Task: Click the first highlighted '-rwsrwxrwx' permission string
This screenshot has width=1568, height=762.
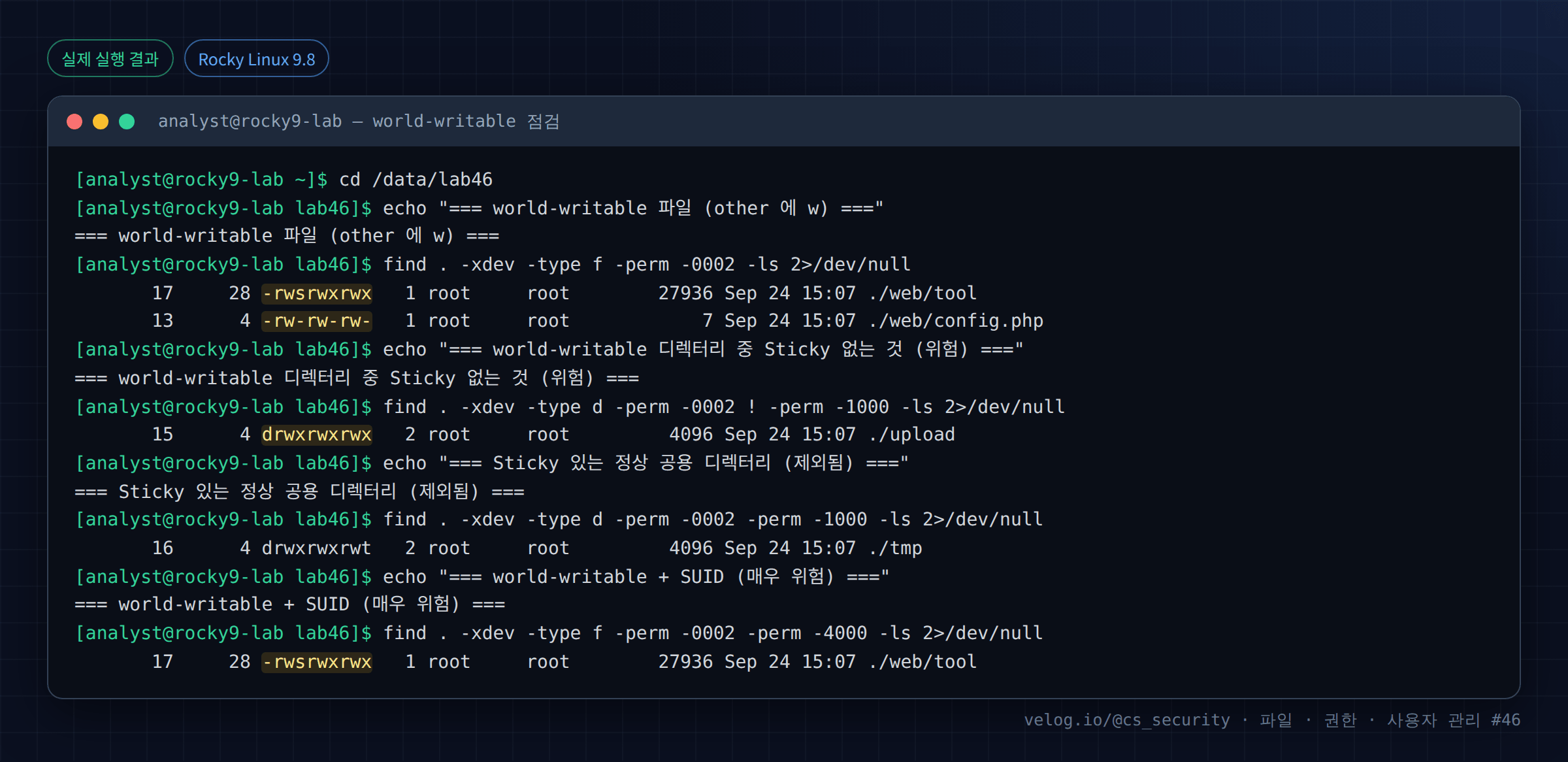Action: [x=317, y=293]
